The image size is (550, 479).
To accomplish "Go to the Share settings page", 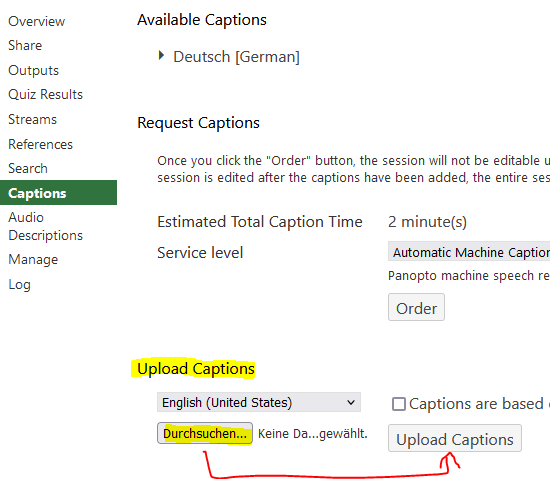I will pos(25,46).
